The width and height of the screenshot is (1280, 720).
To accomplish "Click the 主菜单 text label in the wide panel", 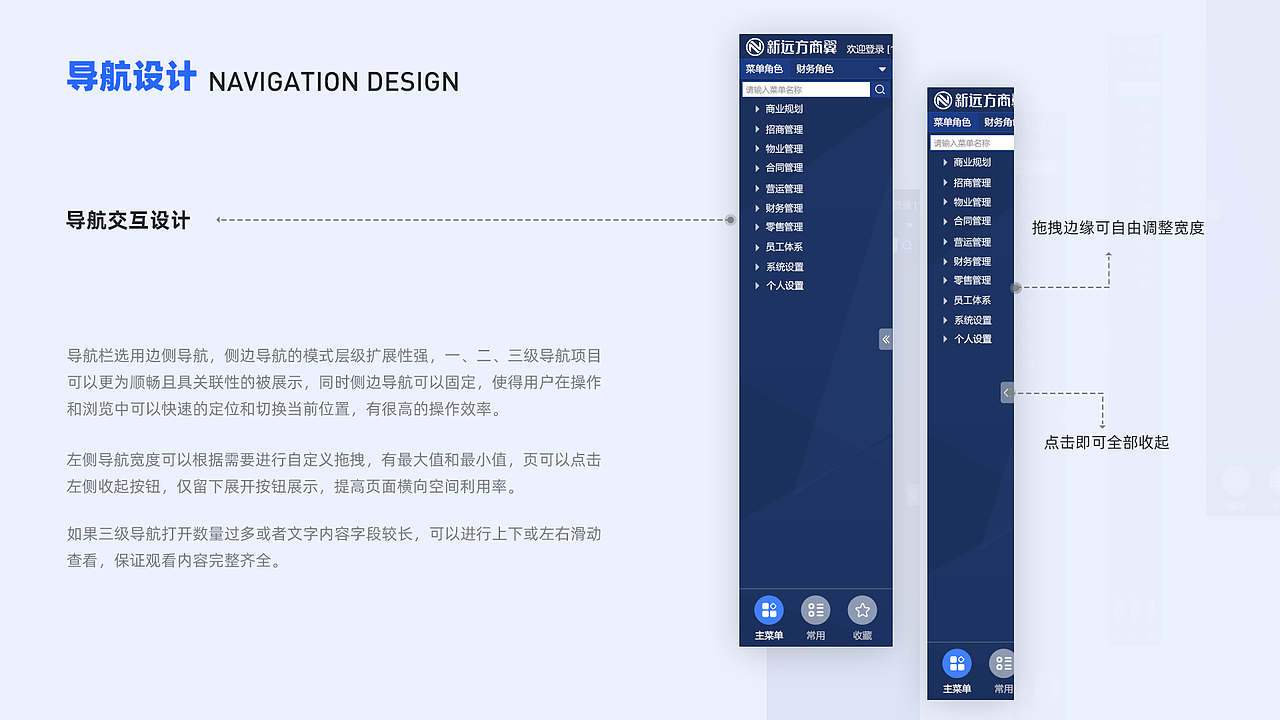I will click(769, 636).
